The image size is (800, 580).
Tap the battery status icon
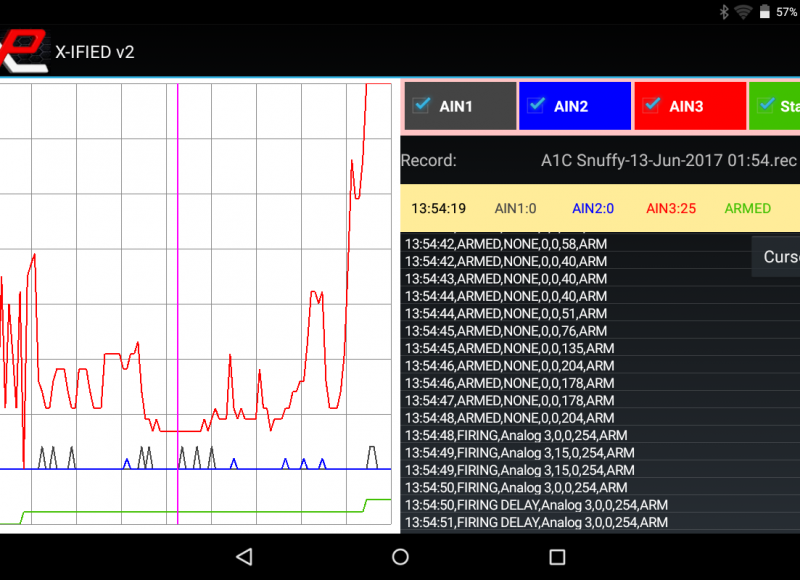[x=765, y=12]
